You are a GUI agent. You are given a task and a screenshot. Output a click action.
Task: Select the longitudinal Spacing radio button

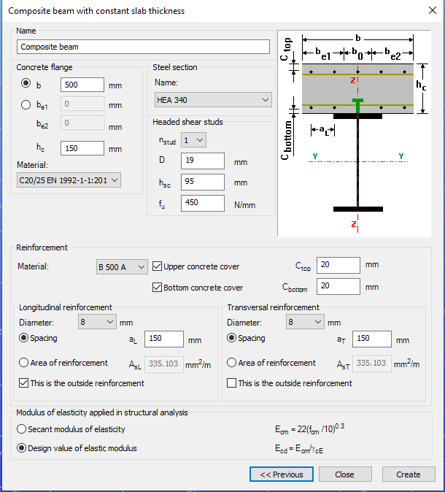coord(24,338)
